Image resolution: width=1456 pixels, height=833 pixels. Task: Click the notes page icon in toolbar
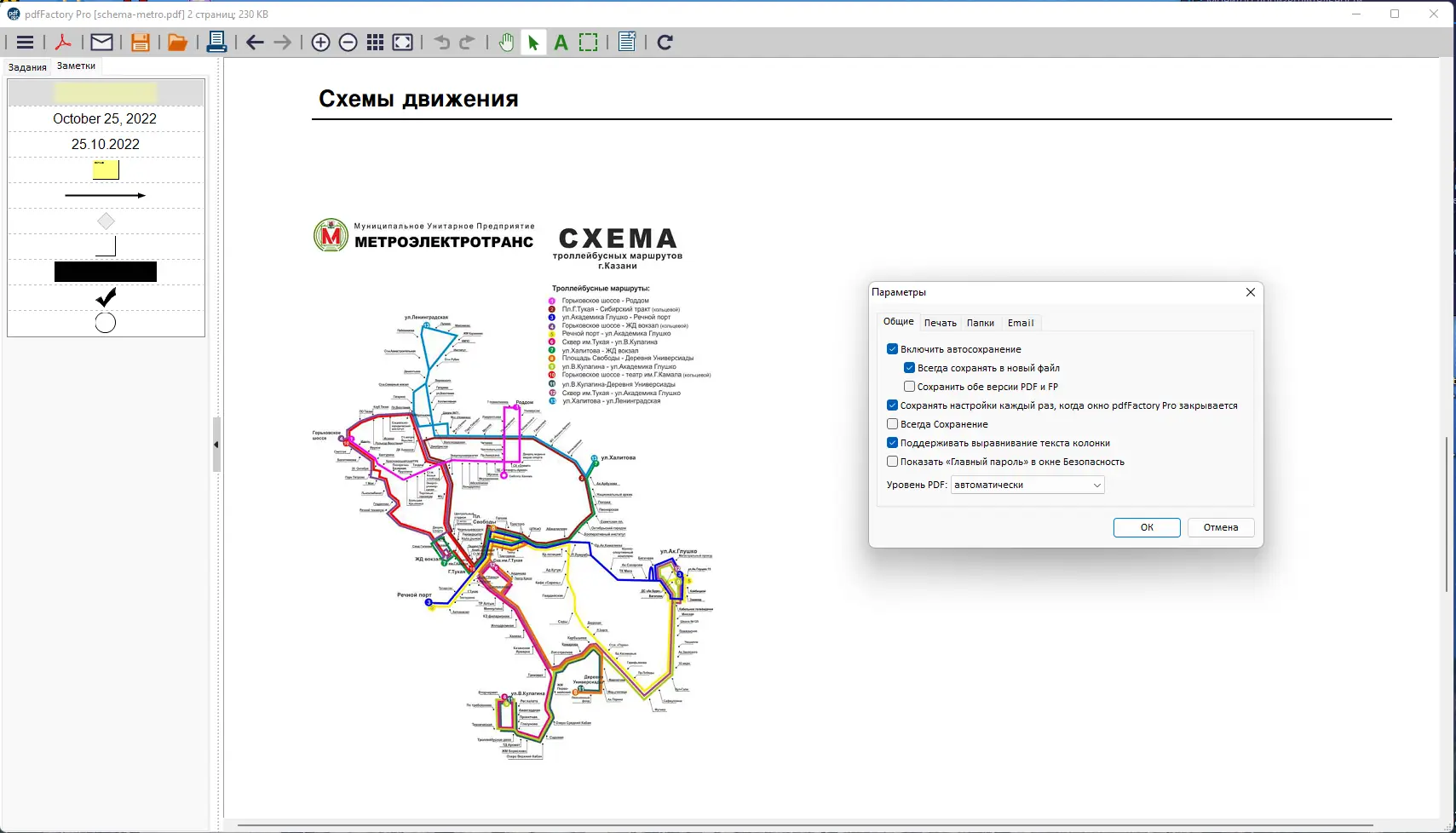coord(627,42)
